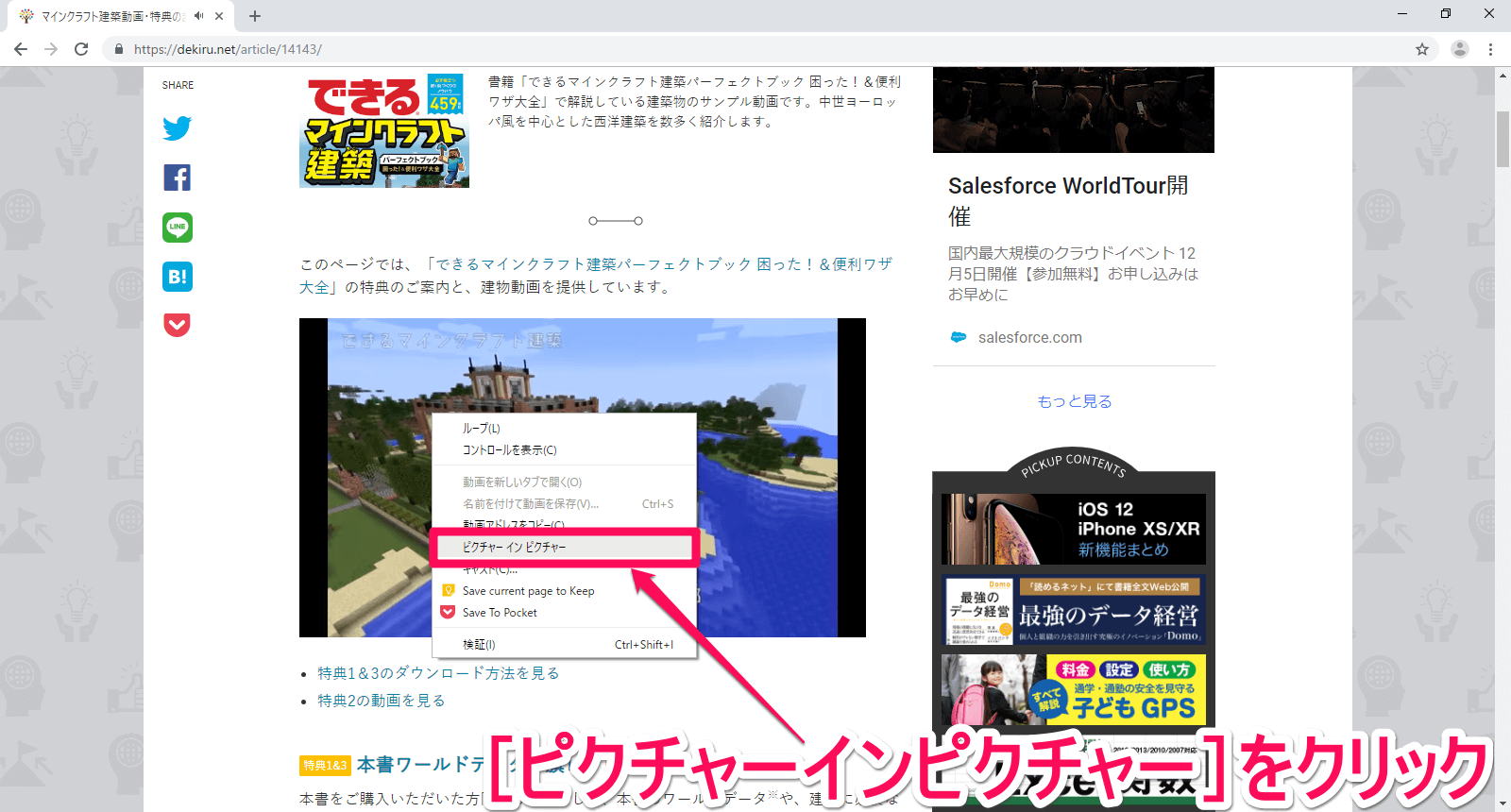
Task: Click the Facebook share icon
Action: pyautogui.click(x=177, y=178)
